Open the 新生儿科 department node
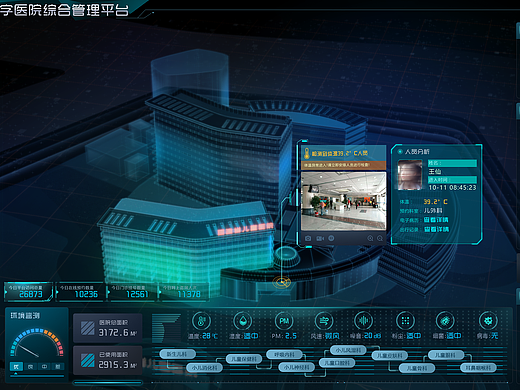Viewport: 520px width, 390px height. tap(177, 354)
